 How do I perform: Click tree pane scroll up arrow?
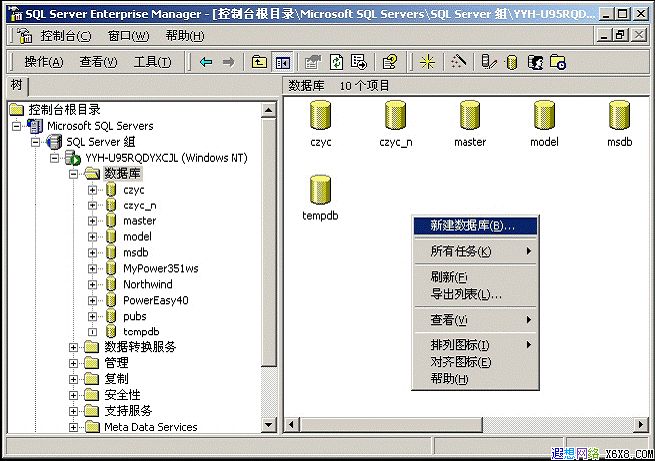[x=268, y=111]
